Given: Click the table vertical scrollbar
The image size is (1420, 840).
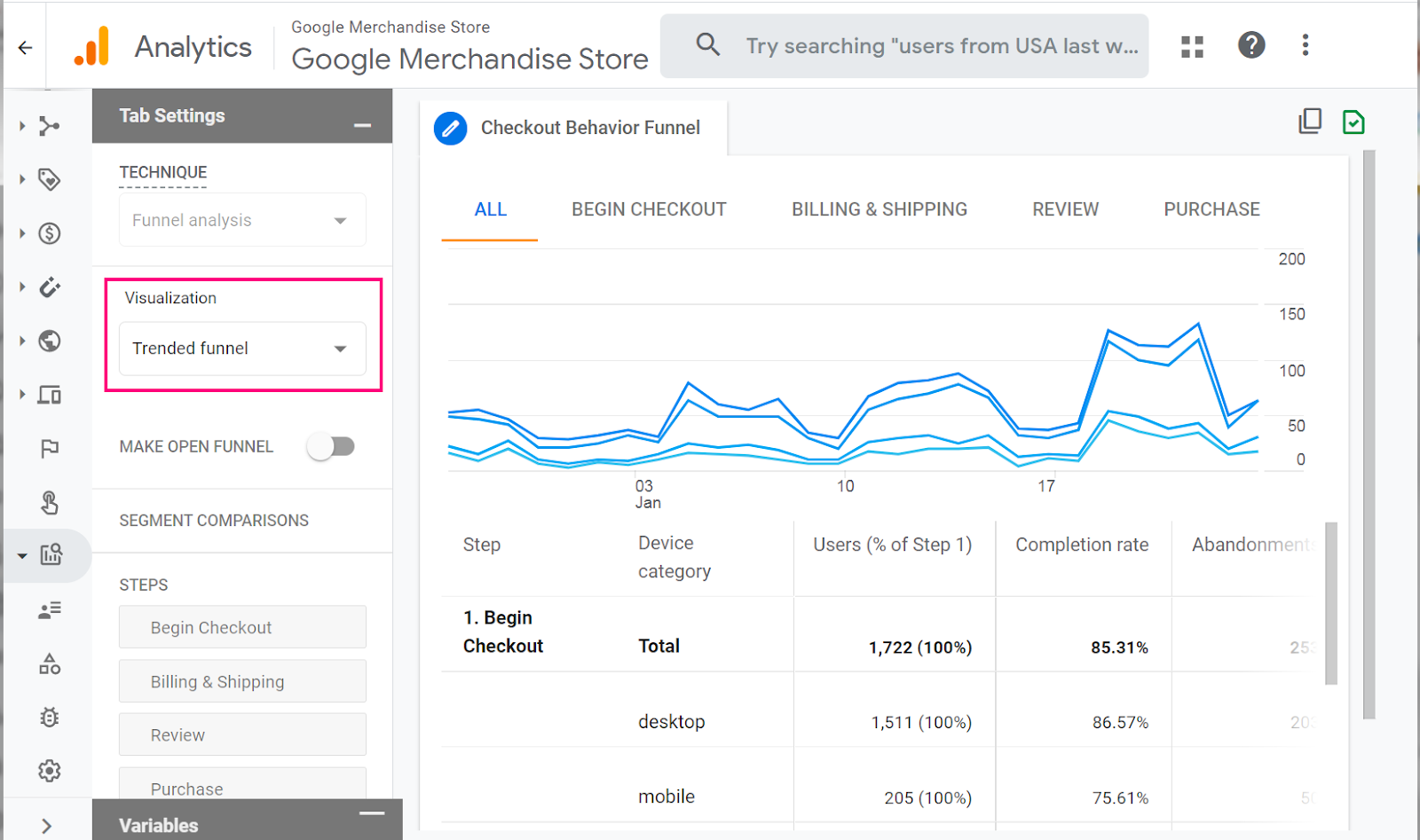Looking at the screenshot, I should [x=1330, y=603].
